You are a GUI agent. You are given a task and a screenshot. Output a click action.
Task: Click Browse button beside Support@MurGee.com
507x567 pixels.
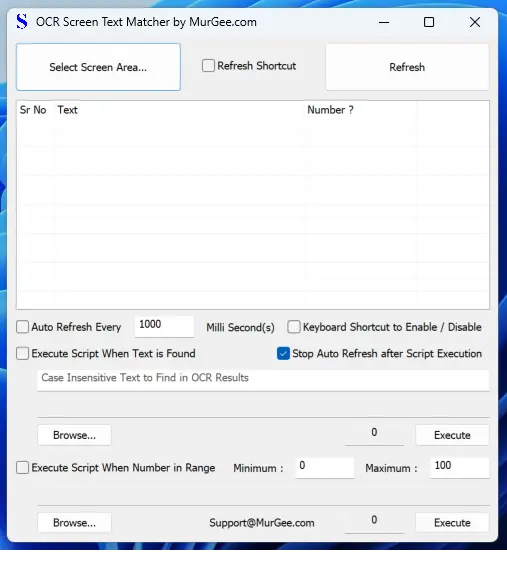pos(74,523)
